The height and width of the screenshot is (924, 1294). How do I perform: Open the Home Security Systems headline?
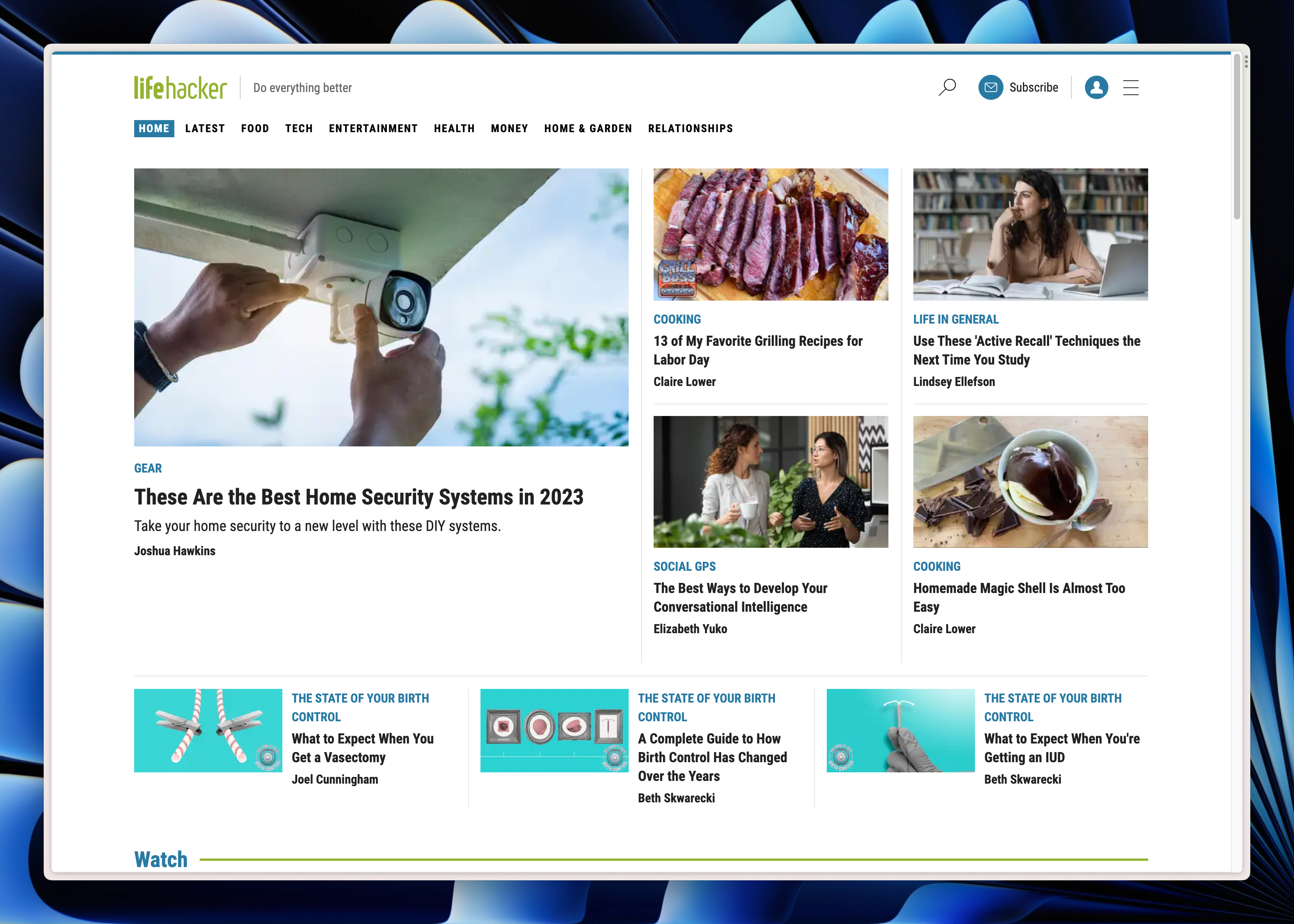pyautogui.click(x=358, y=497)
